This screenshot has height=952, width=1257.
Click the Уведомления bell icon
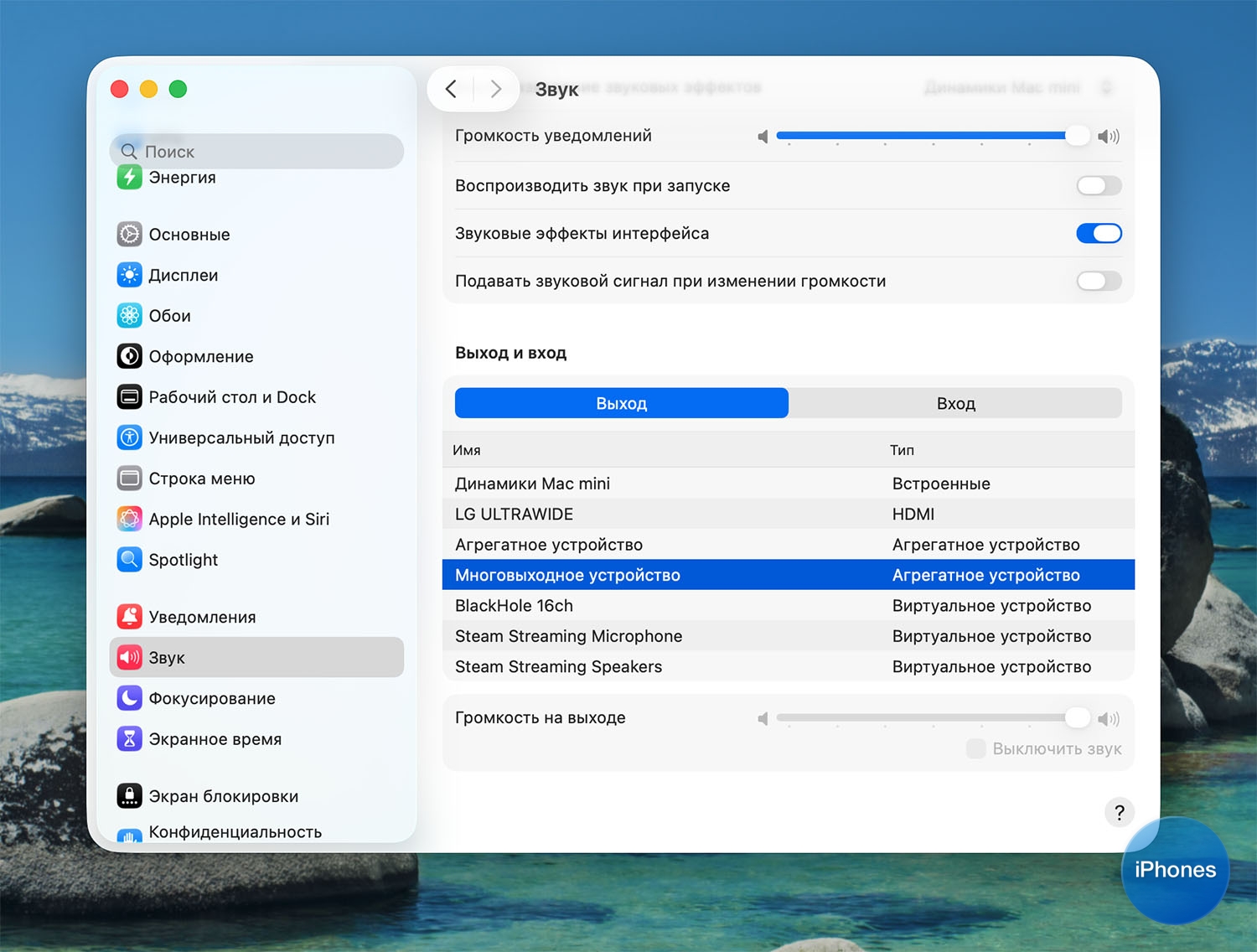pyautogui.click(x=129, y=617)
